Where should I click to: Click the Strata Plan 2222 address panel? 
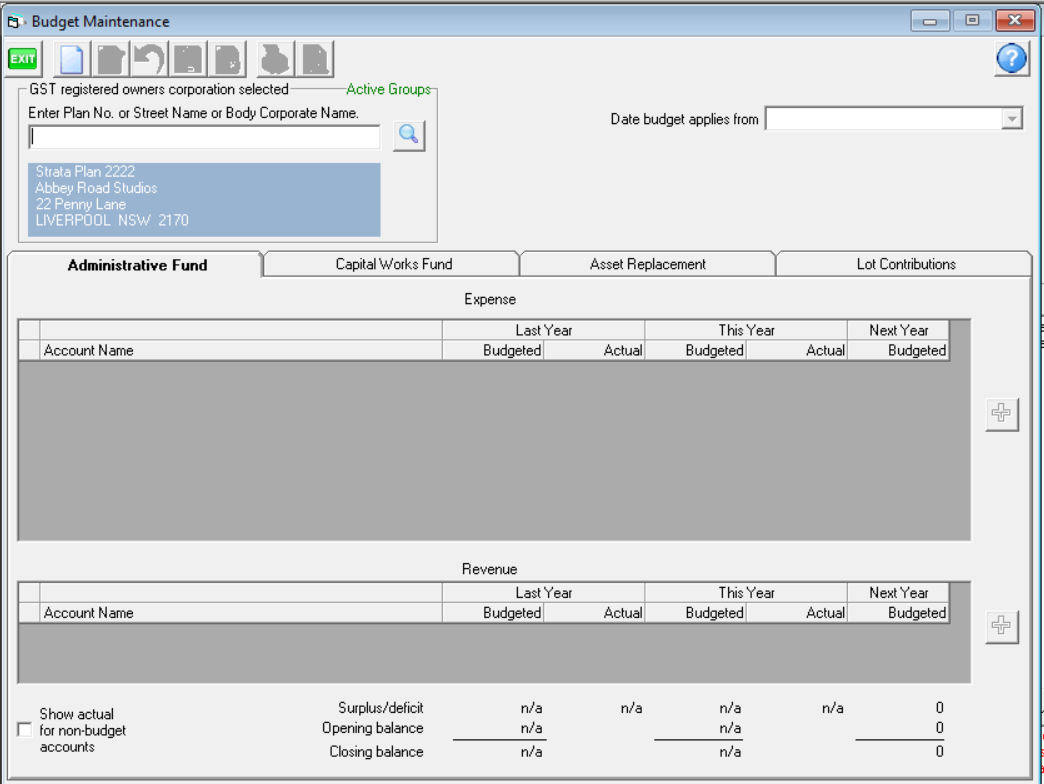pyautogui.click(x=204, y=199)
